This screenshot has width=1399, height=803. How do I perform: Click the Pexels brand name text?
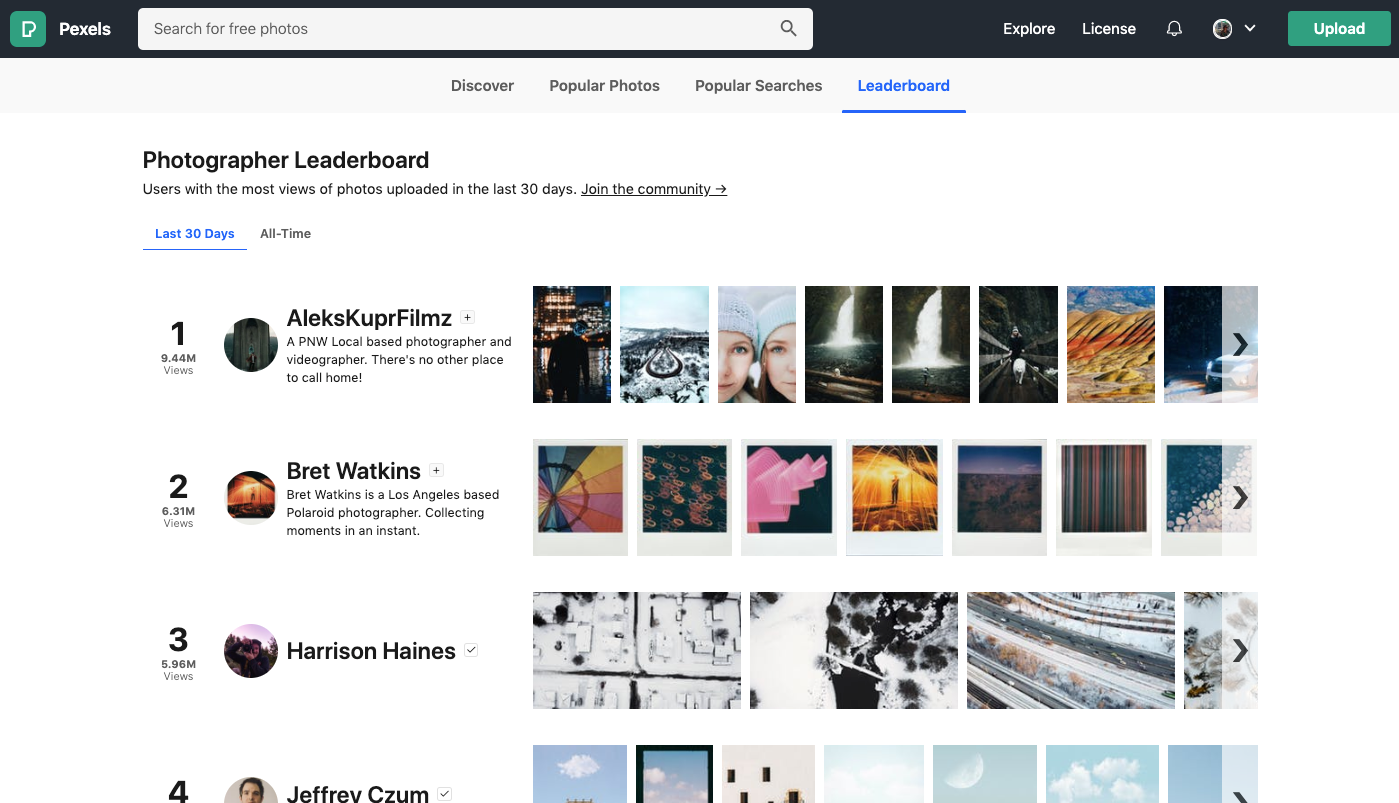[x=85, y=29]
